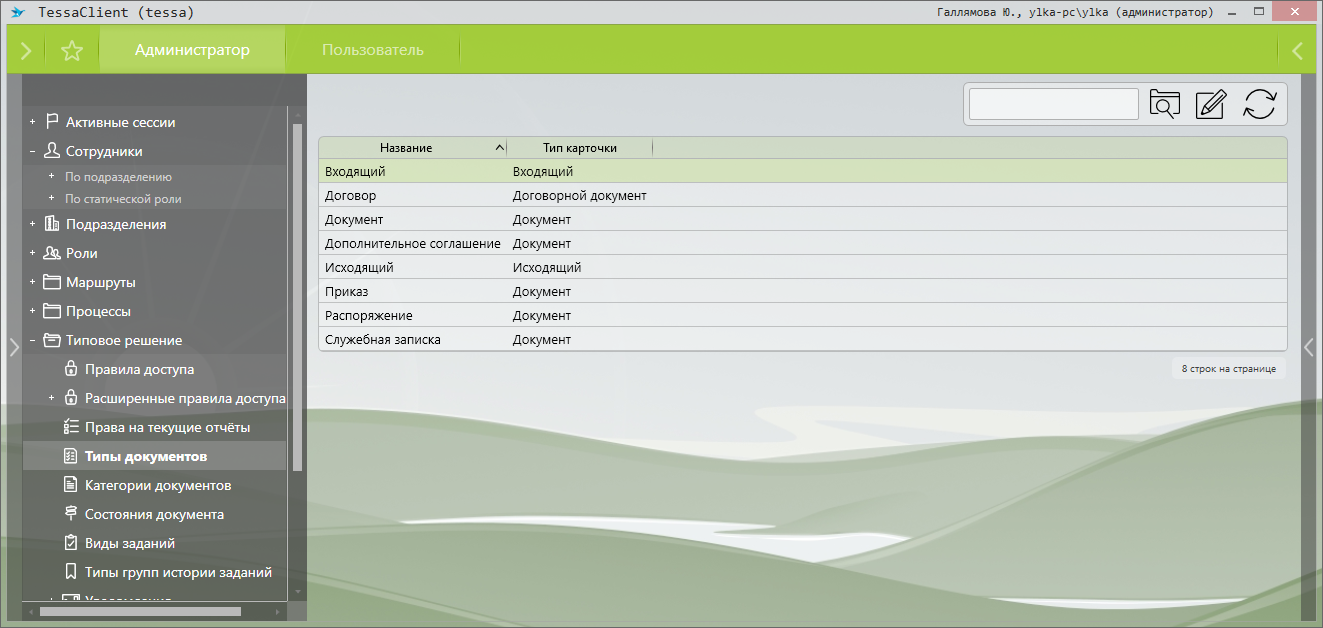Click the sidebar horizontal scrollbar
1323x628 pixels.
point(140,610)
